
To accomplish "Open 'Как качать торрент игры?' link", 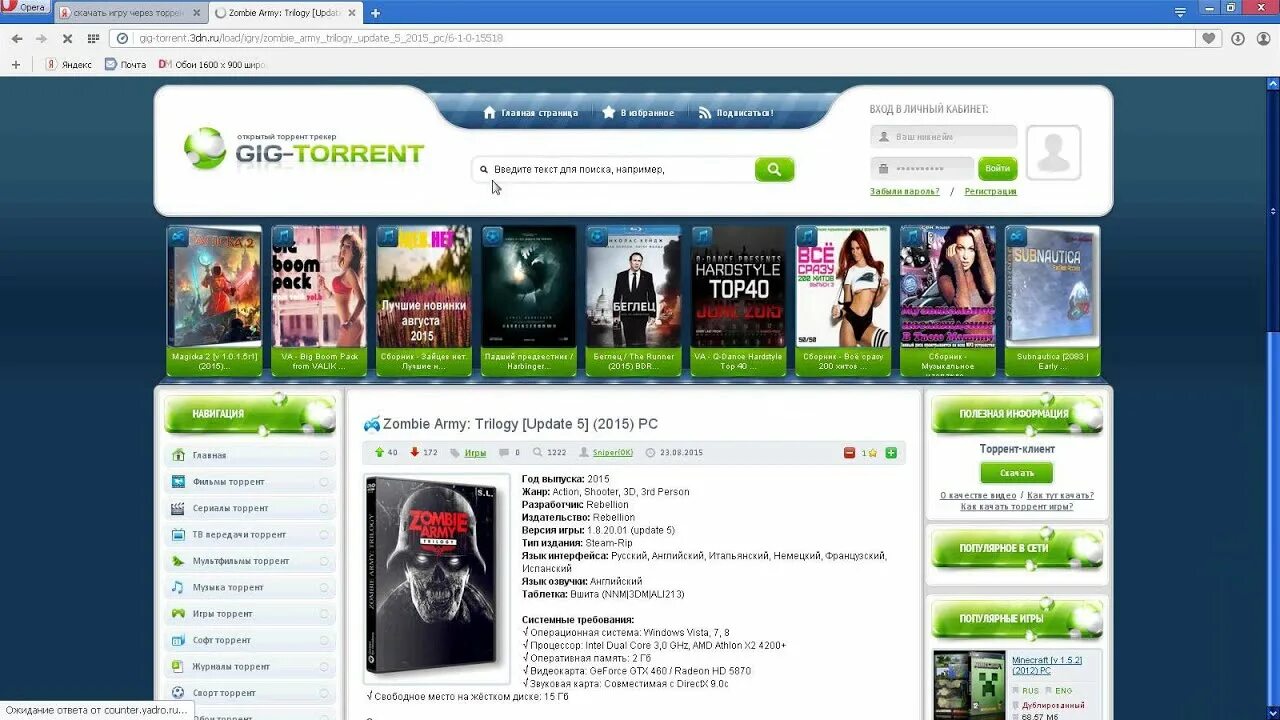I will (x=1017, y=507).
